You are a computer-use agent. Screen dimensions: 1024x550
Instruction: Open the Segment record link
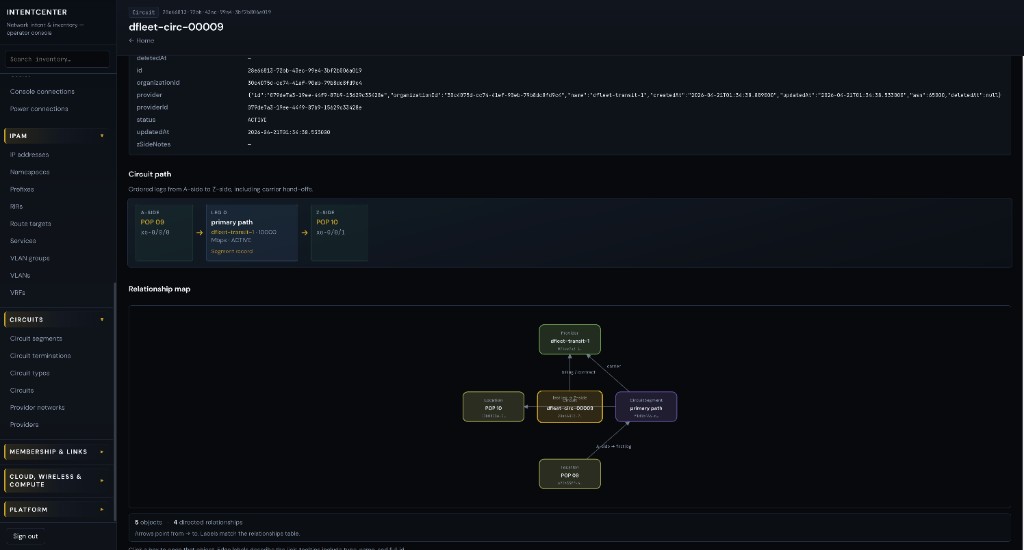pyautogui.click(x=231, y=251)
